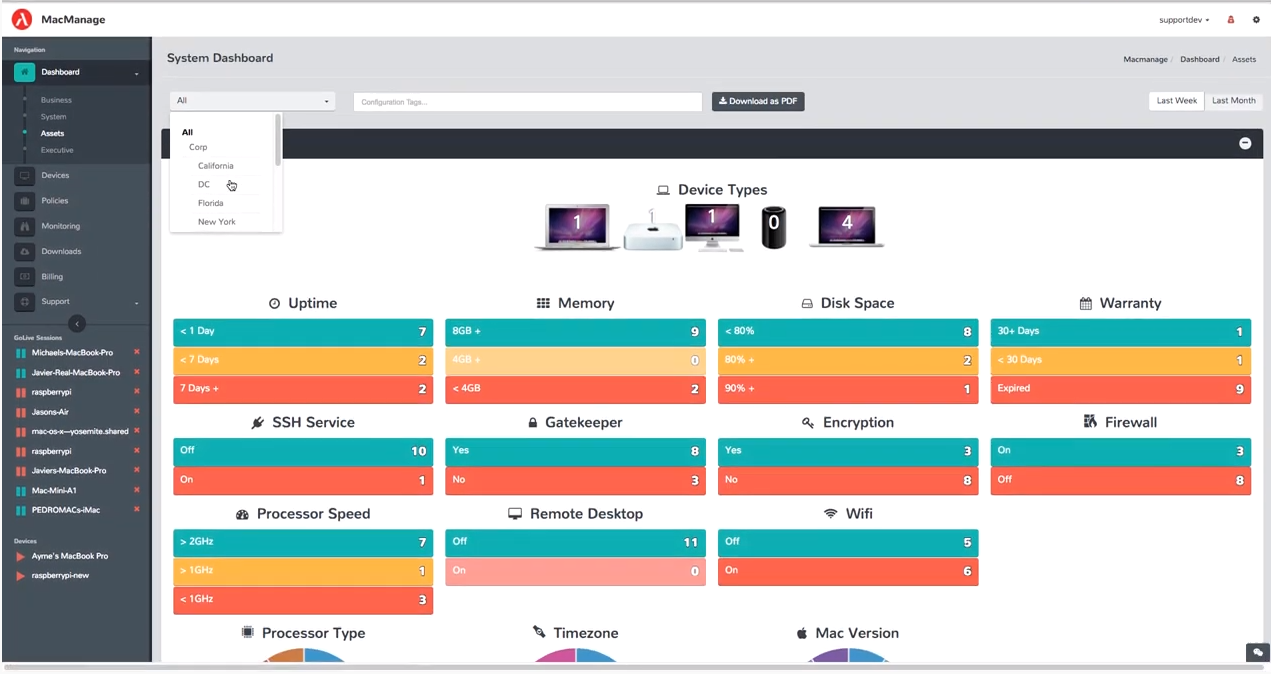This screenshot has height=674, width=1271.
Task: Click Download as PDF button
Action: (x=758, y=101)
